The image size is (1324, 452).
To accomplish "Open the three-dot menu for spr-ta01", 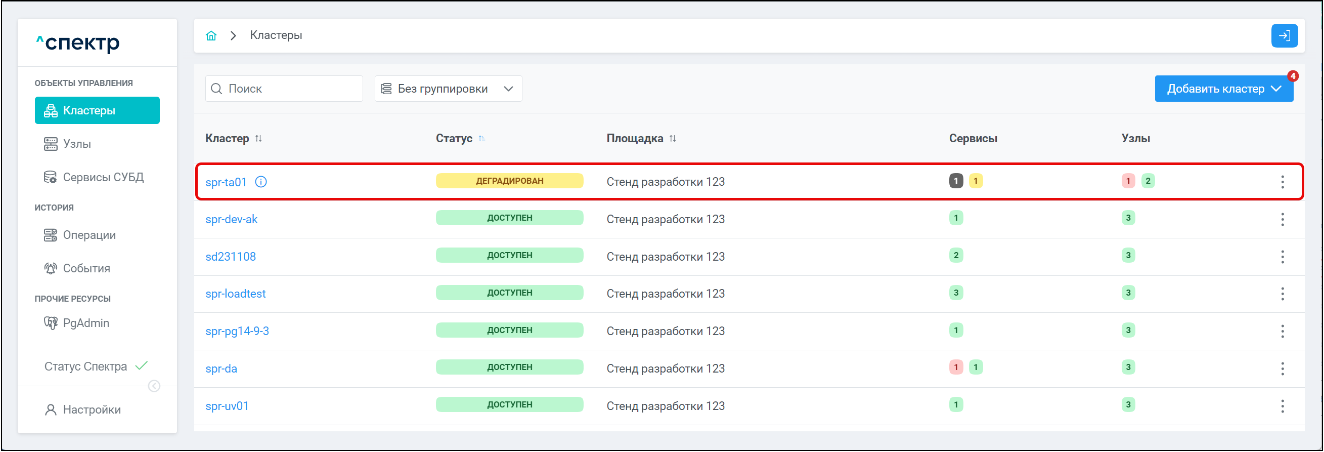I will [x=1282, y=182].
